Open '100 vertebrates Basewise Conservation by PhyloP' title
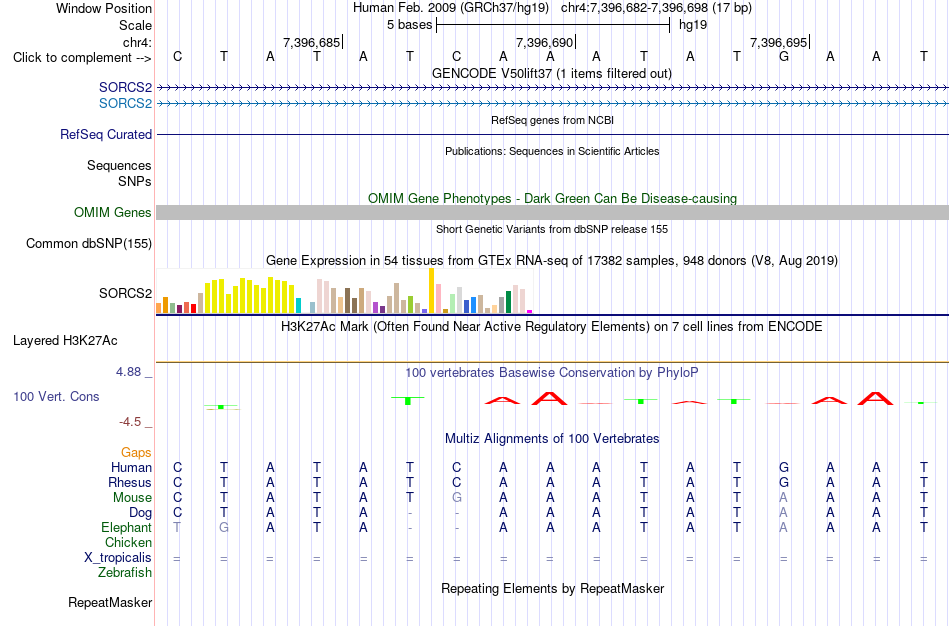The image size is (950, 626). click(x=552, y=373)
